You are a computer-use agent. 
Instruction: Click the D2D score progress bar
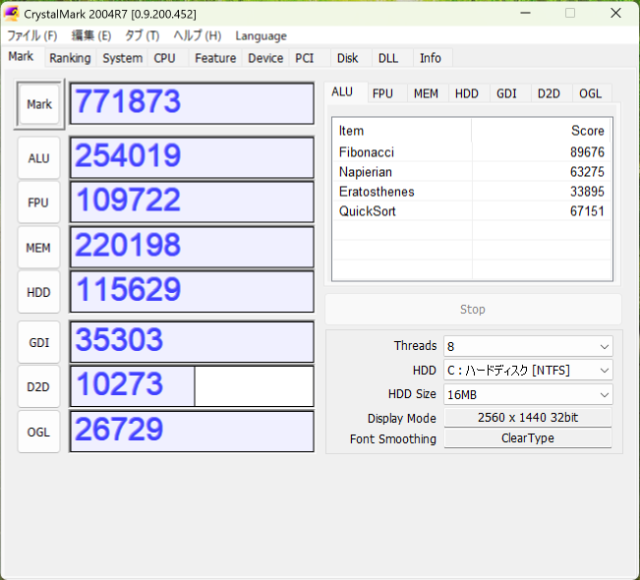191,386
